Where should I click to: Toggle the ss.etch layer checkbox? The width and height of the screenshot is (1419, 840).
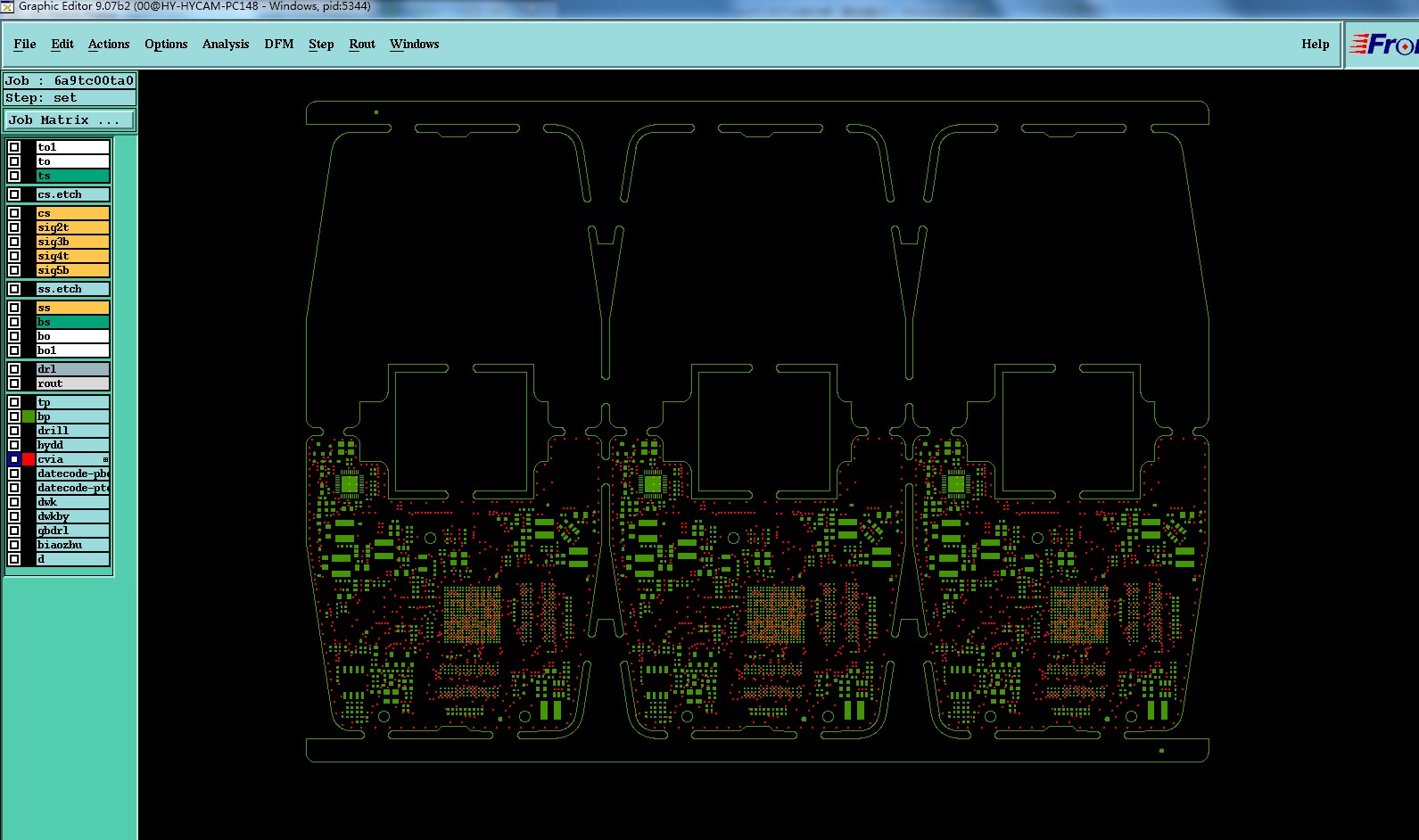tap(14, 289)
